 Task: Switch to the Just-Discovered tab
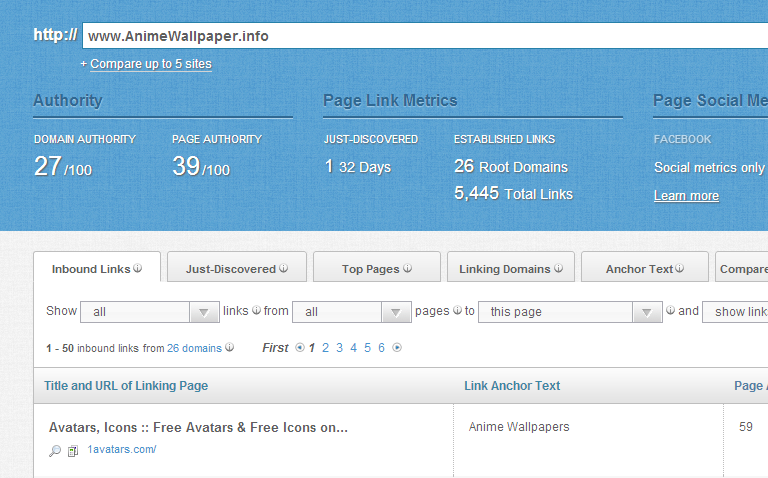pos(237,267)
